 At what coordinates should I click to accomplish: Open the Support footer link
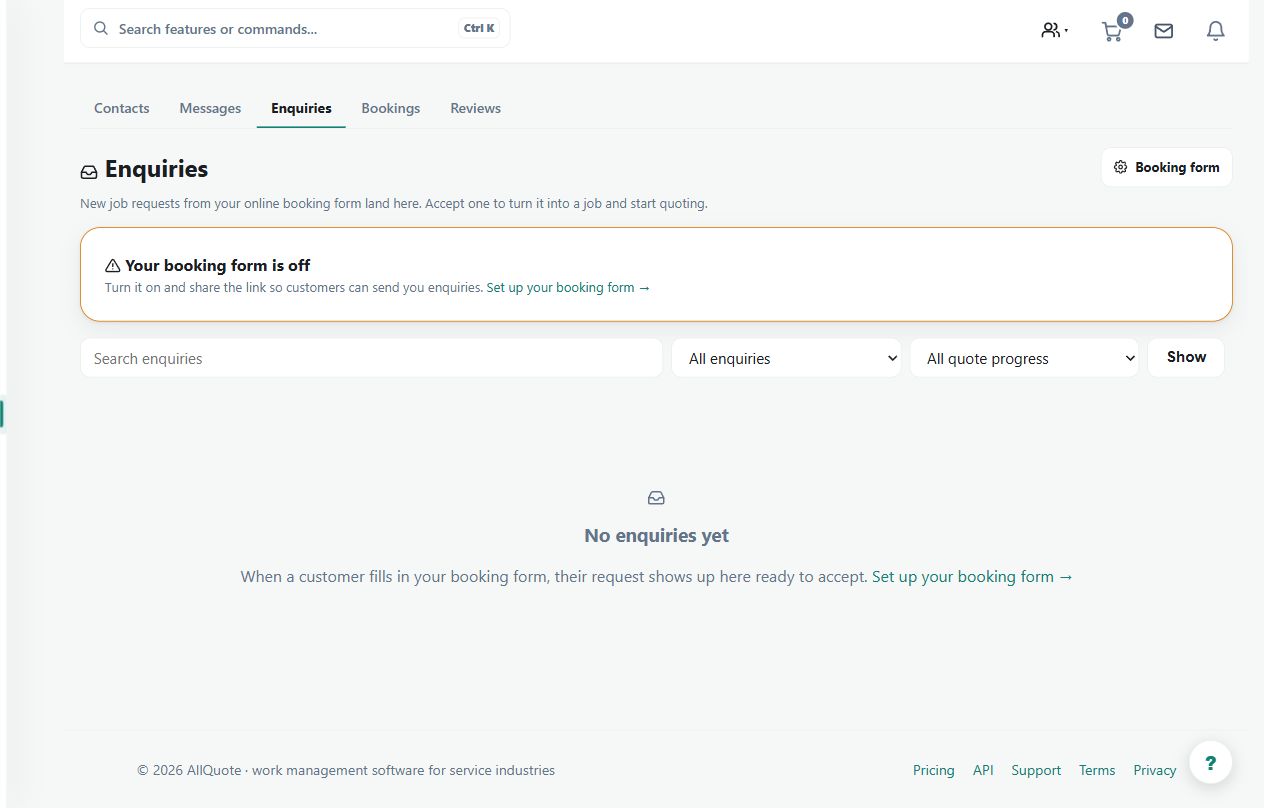(x=1036, y=770)
